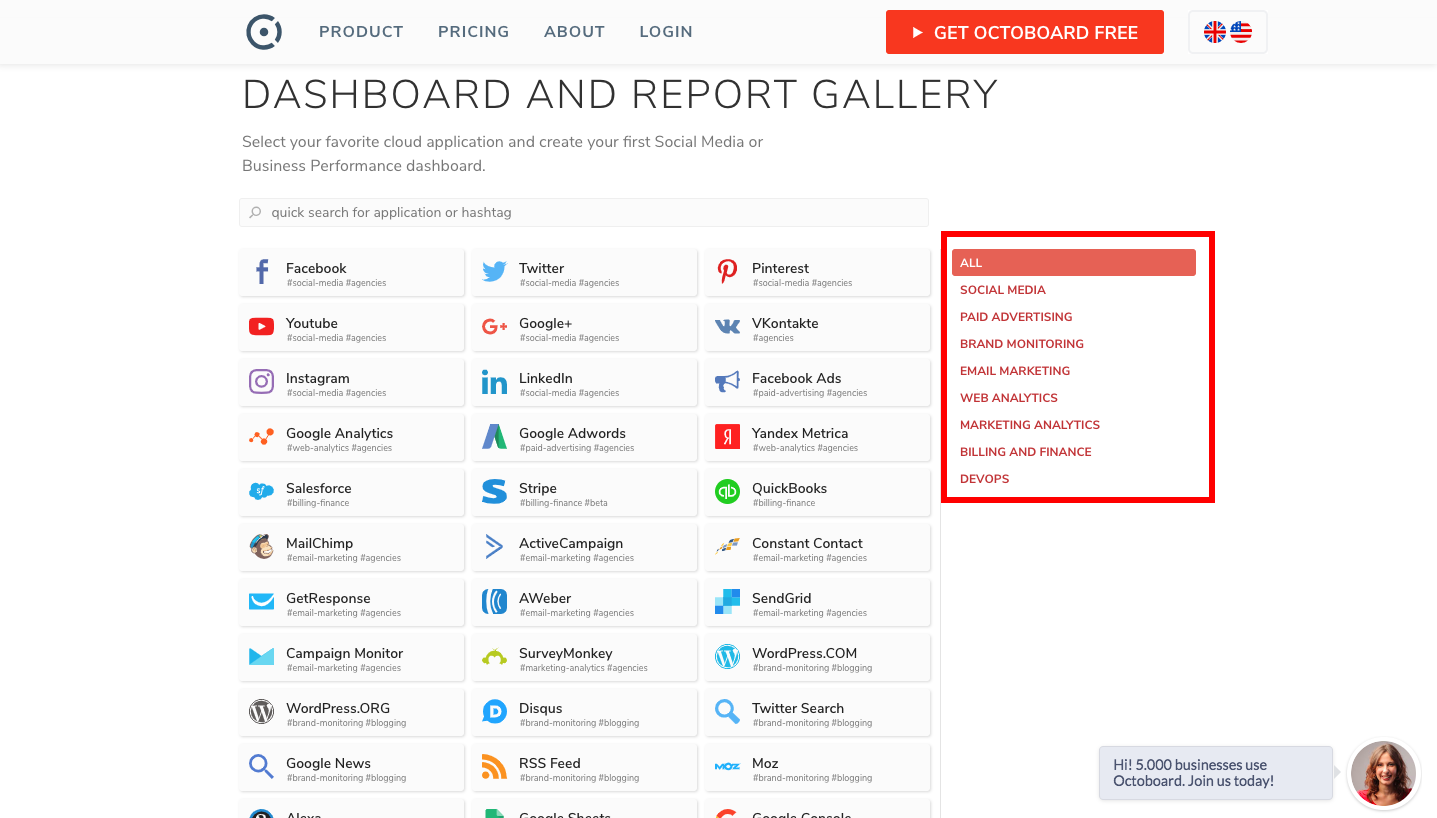Image resolution: width=1437 pixels, height=818 pixels.
Task: Click the Google Analytics icon
Action: click(x=261, y=437)
